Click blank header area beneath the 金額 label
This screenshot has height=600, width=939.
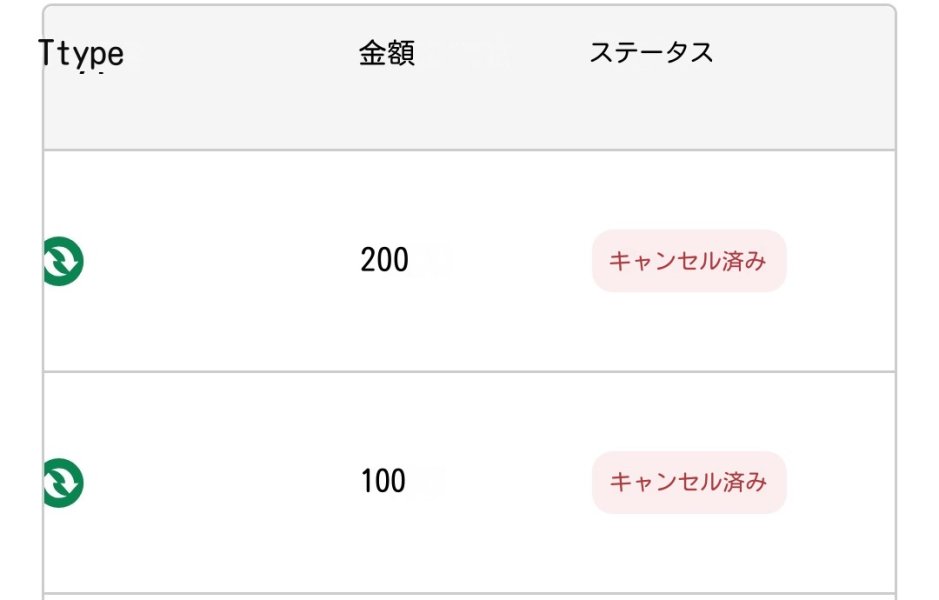click(x=387, y=108)
